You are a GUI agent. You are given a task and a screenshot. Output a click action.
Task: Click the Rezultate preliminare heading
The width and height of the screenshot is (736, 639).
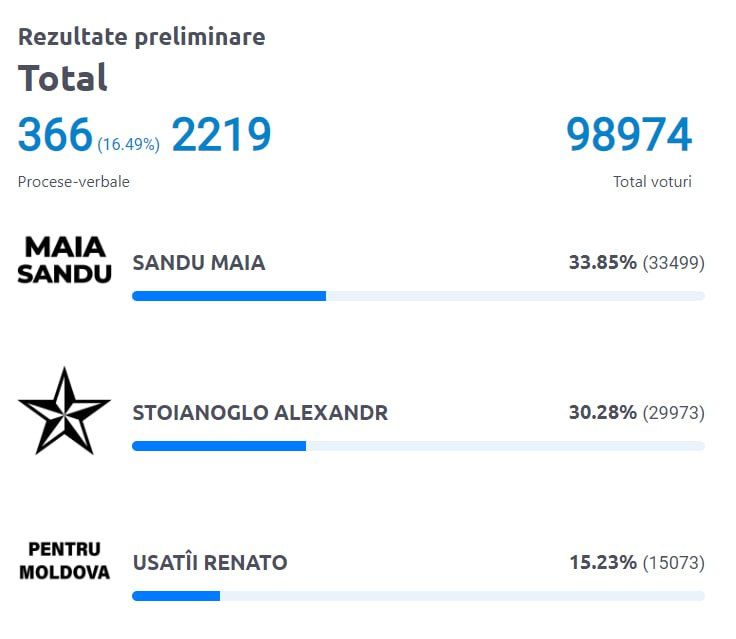[142, 37]
